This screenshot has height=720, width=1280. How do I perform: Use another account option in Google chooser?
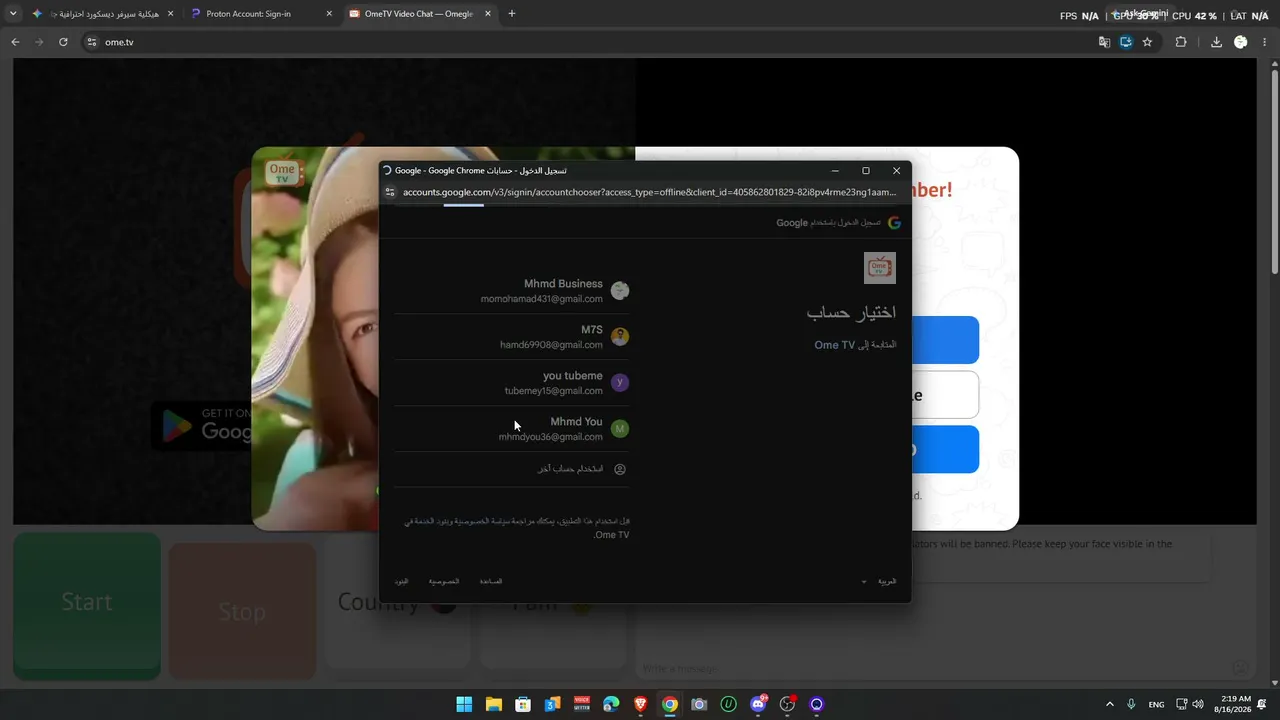point(512,469)
